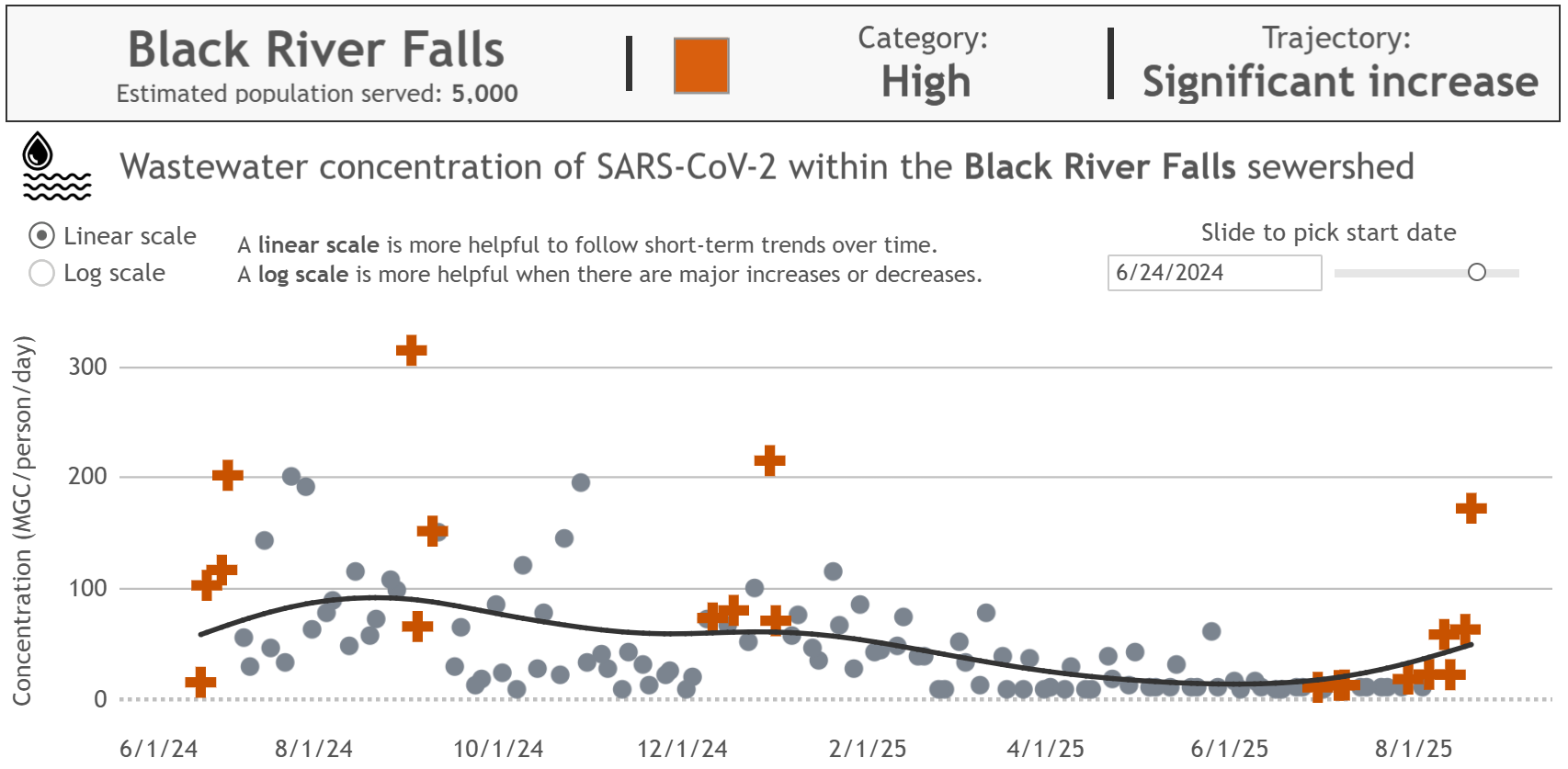Select the 200-level orange cross near 6/1/24
1568x769 pixels.
click(x=226, y=475)
